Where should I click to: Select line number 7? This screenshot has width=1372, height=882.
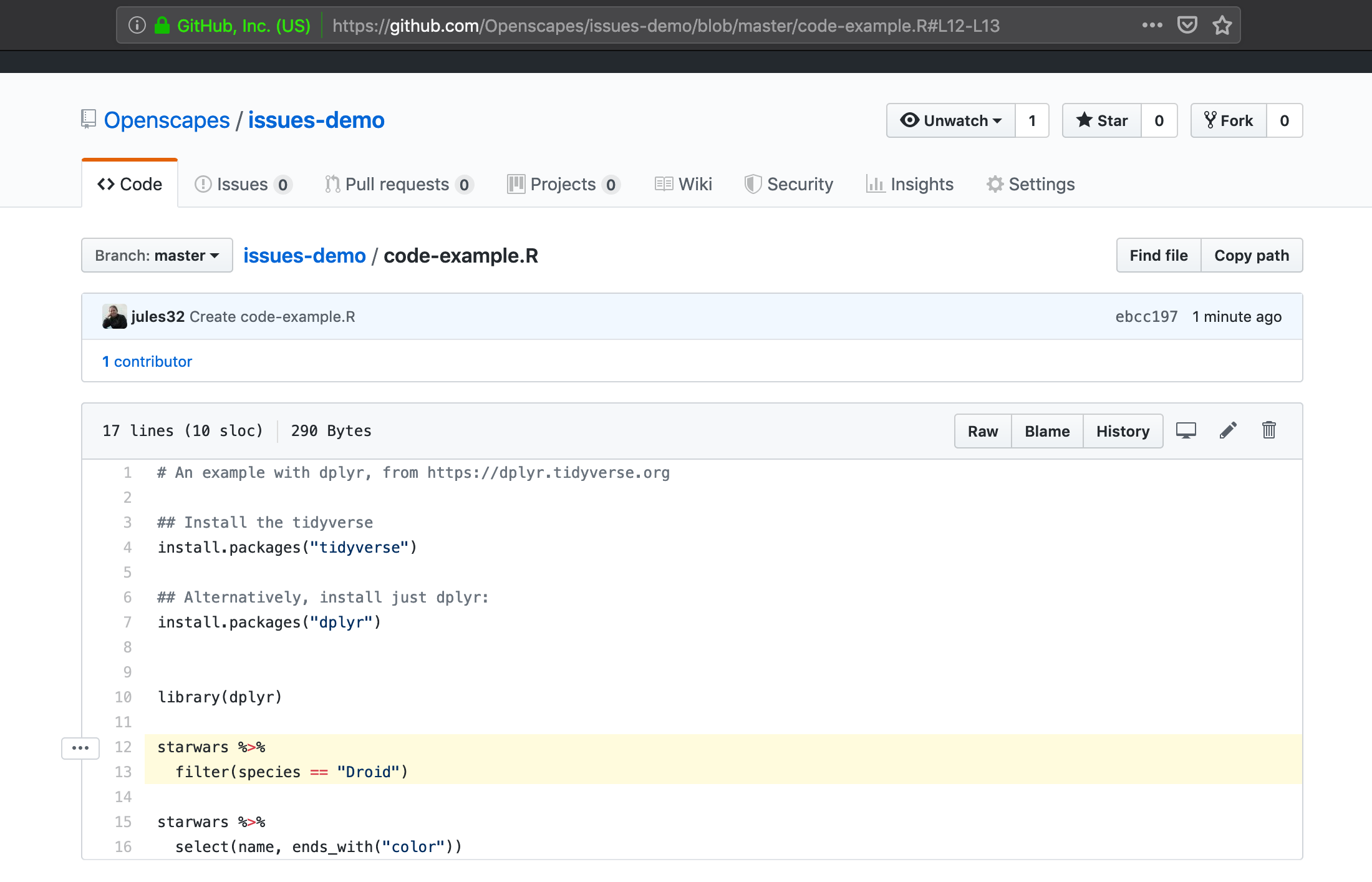pyautogui.click(x=127, y=623)
